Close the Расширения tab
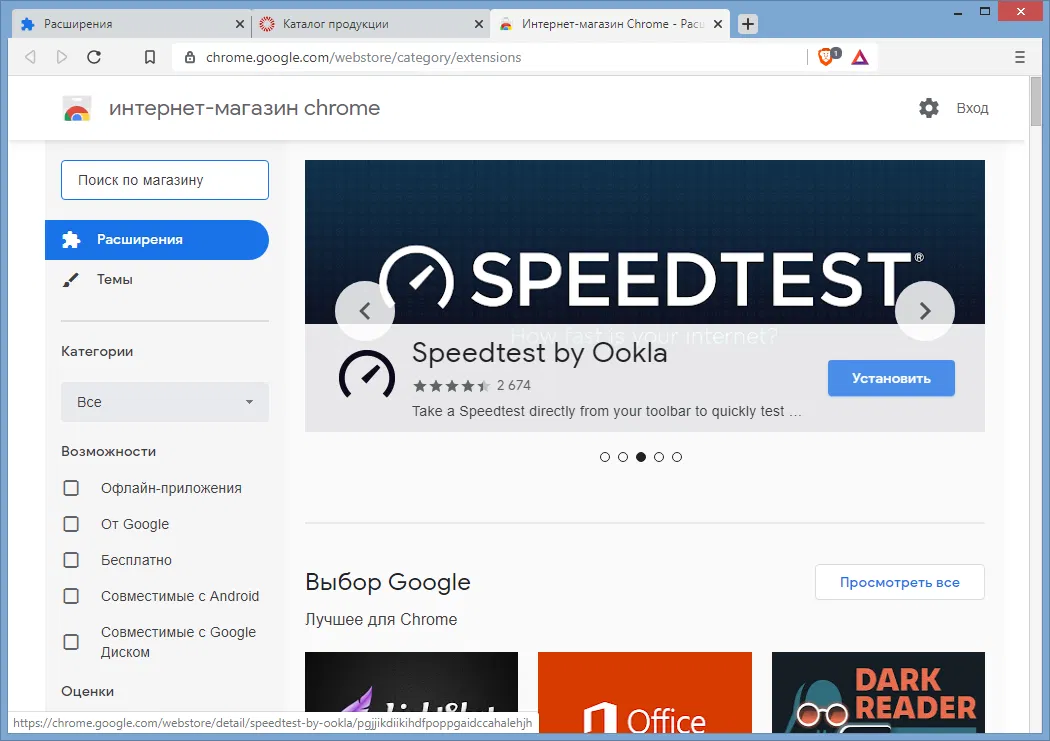This screenshot has width=1050, height=741. pyautogui.click(x=240, y=24)
